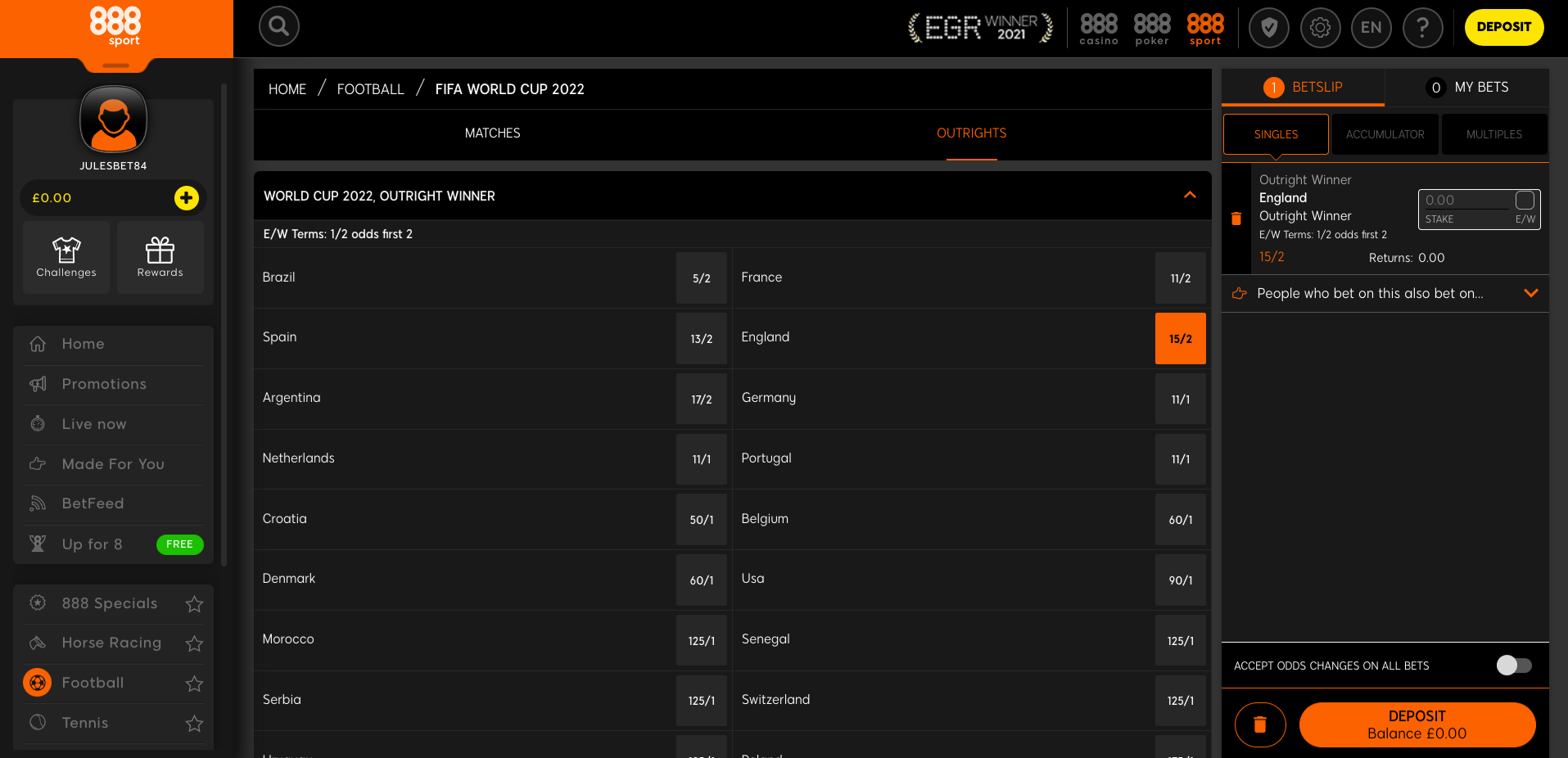Select the 888 sport header icon

(1205, 29)
